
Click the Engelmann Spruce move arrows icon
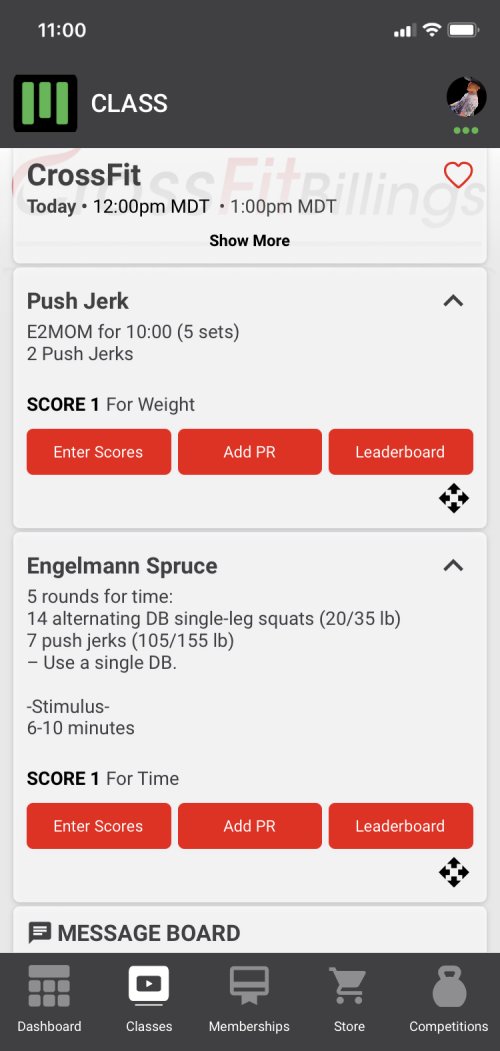click(x=454, y=872)
